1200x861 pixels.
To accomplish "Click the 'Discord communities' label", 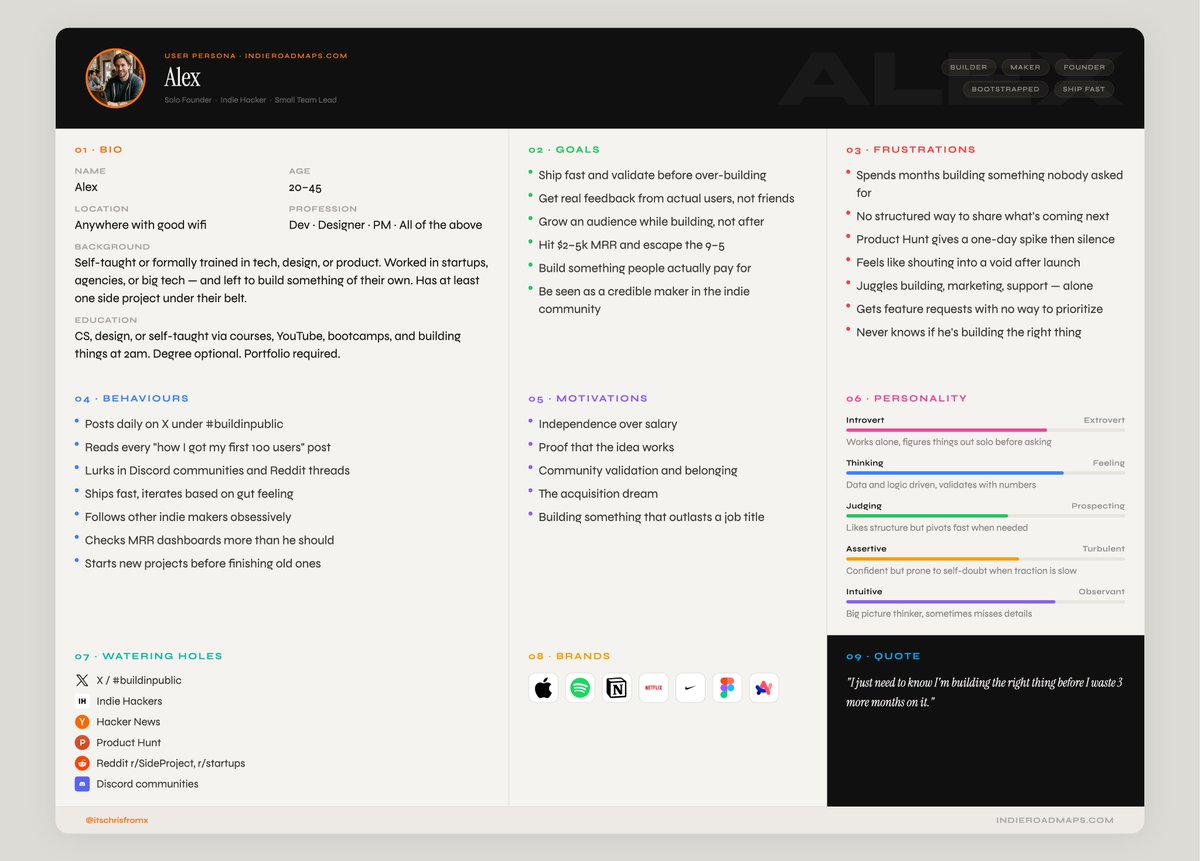I will (x=147, y=784).
